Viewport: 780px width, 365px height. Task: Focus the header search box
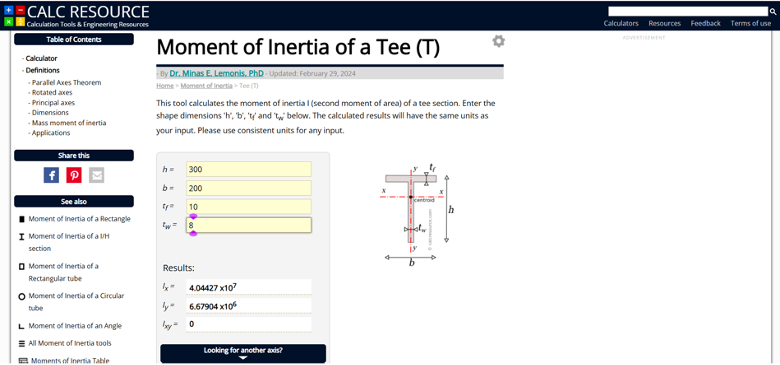click(688, 11)
